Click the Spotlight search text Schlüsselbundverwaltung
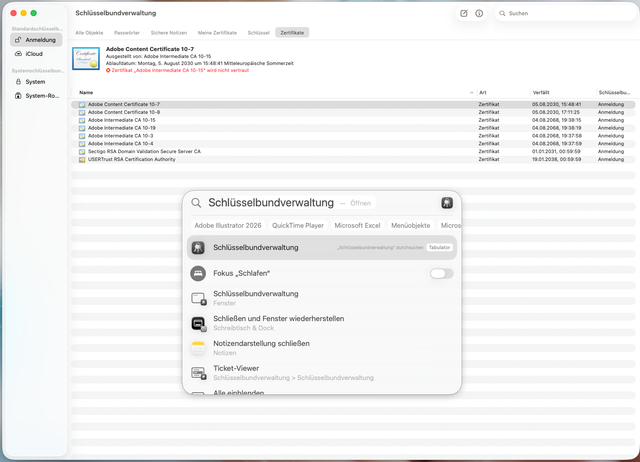 pos(271,203)
